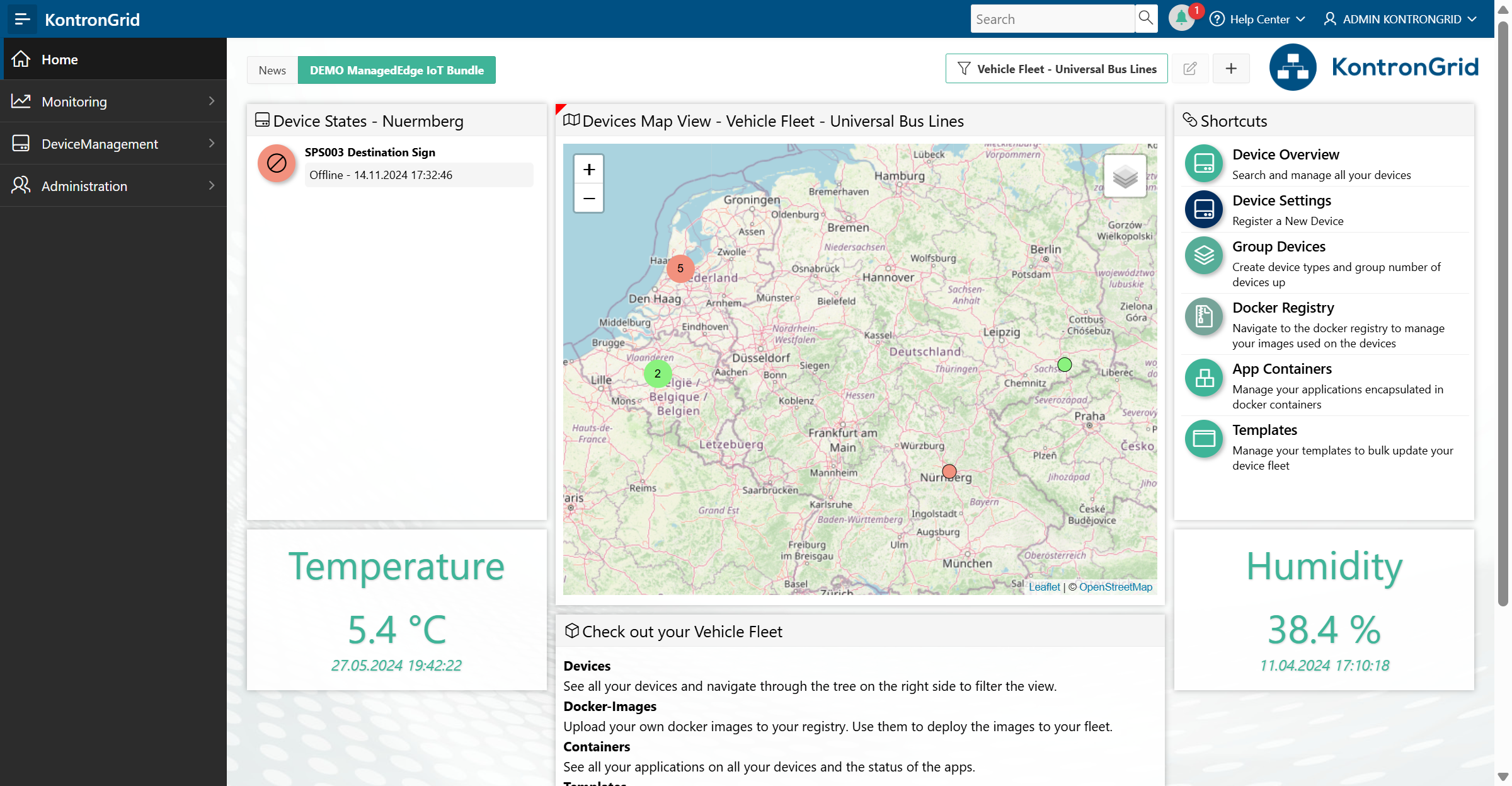Screen dimensions: 1512x786
Task: Click the add dashboard plus button
Action: (x=1231, y=69)
